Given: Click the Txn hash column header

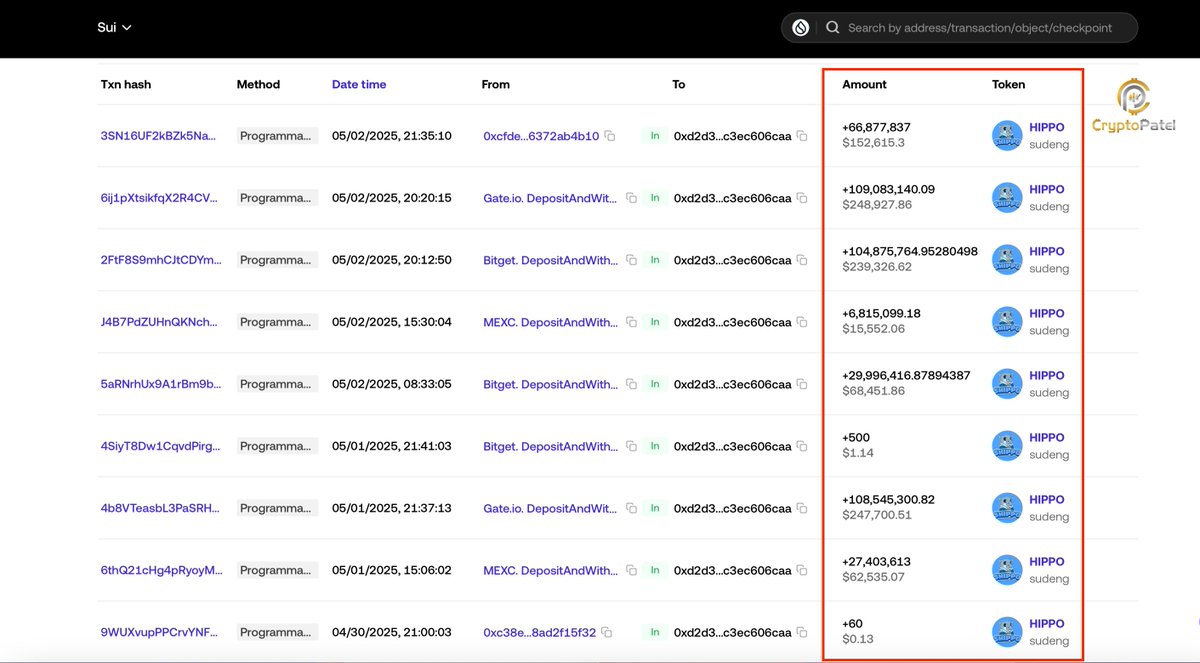Looking at the screenshot, I should [126, 85].
